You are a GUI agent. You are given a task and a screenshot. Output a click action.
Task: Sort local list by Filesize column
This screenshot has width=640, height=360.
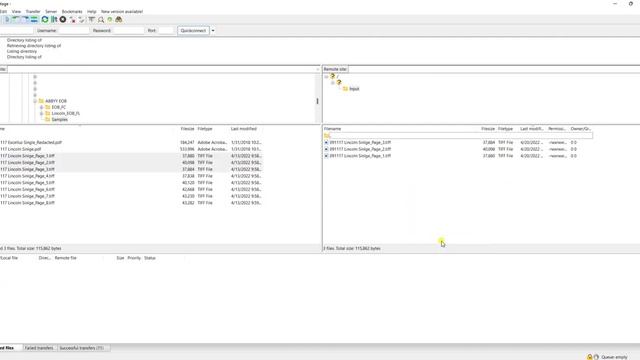point(187,129)
